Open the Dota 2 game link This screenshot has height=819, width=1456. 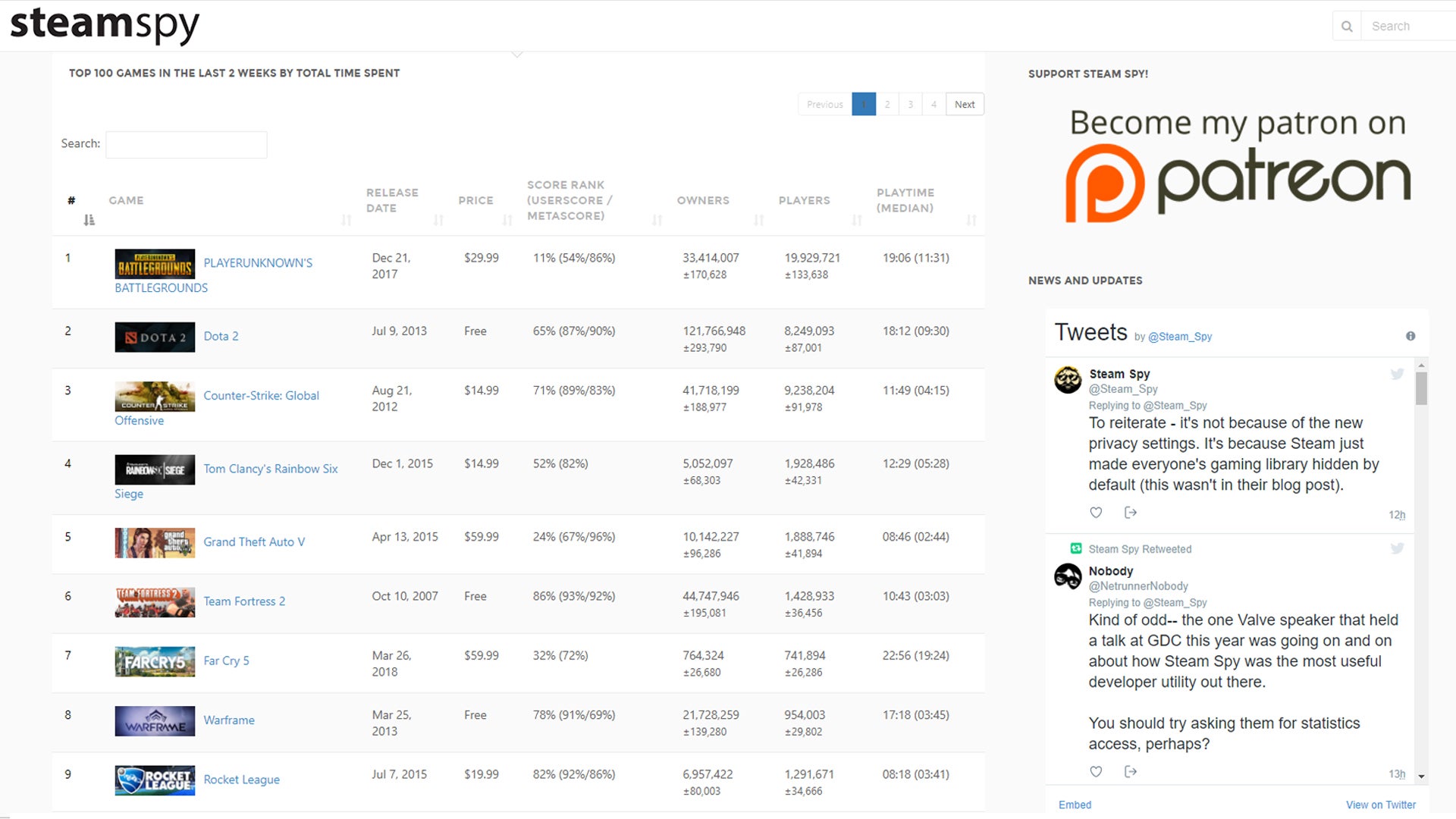pyautogui.click(x=221, y=336)
